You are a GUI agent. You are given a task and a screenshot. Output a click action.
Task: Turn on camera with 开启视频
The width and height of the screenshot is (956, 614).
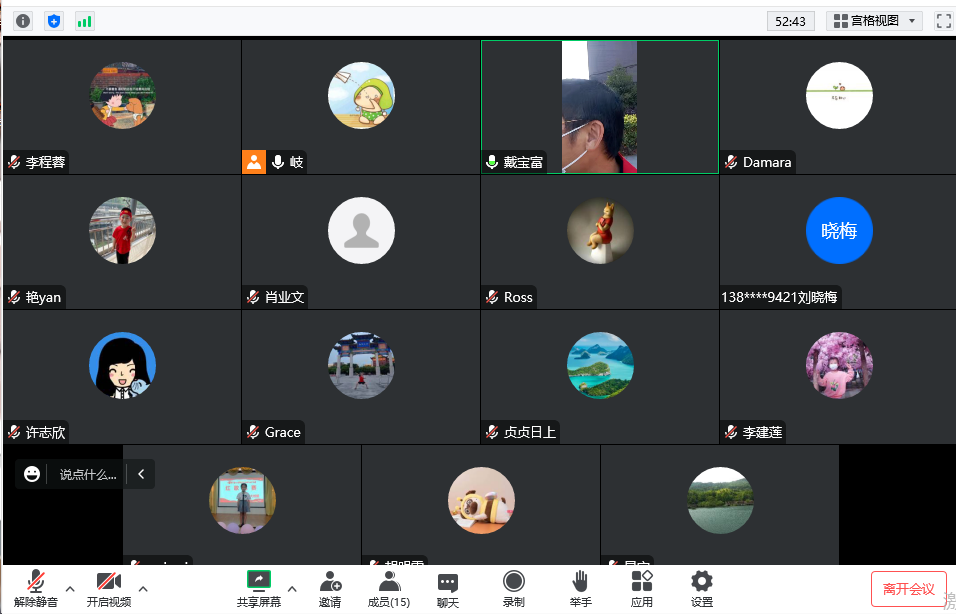108,589
